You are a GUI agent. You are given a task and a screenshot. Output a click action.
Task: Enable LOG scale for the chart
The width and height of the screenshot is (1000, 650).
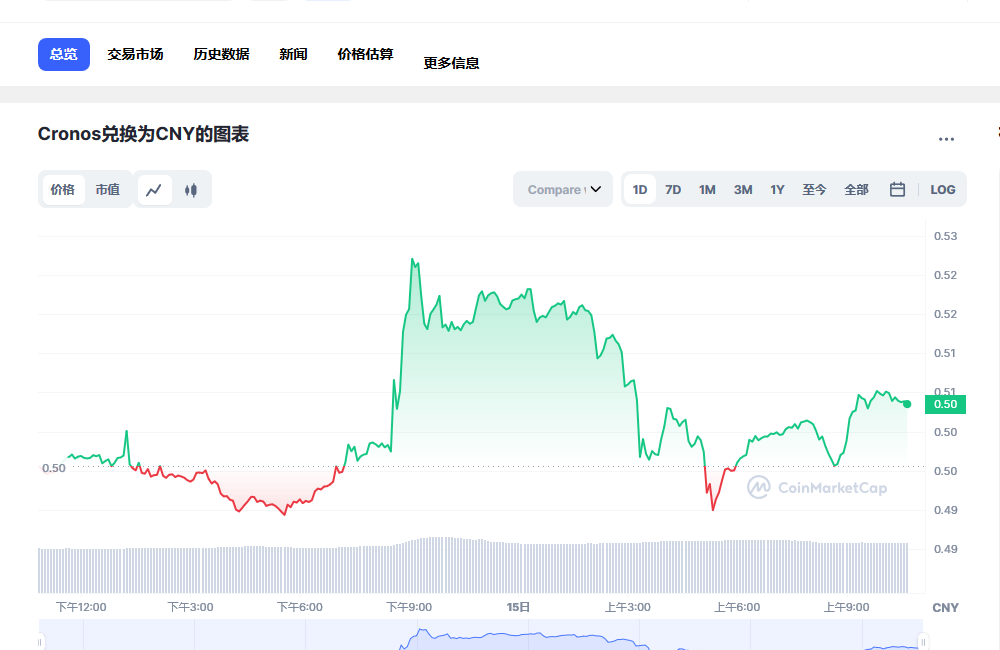[x=942, y=189]
